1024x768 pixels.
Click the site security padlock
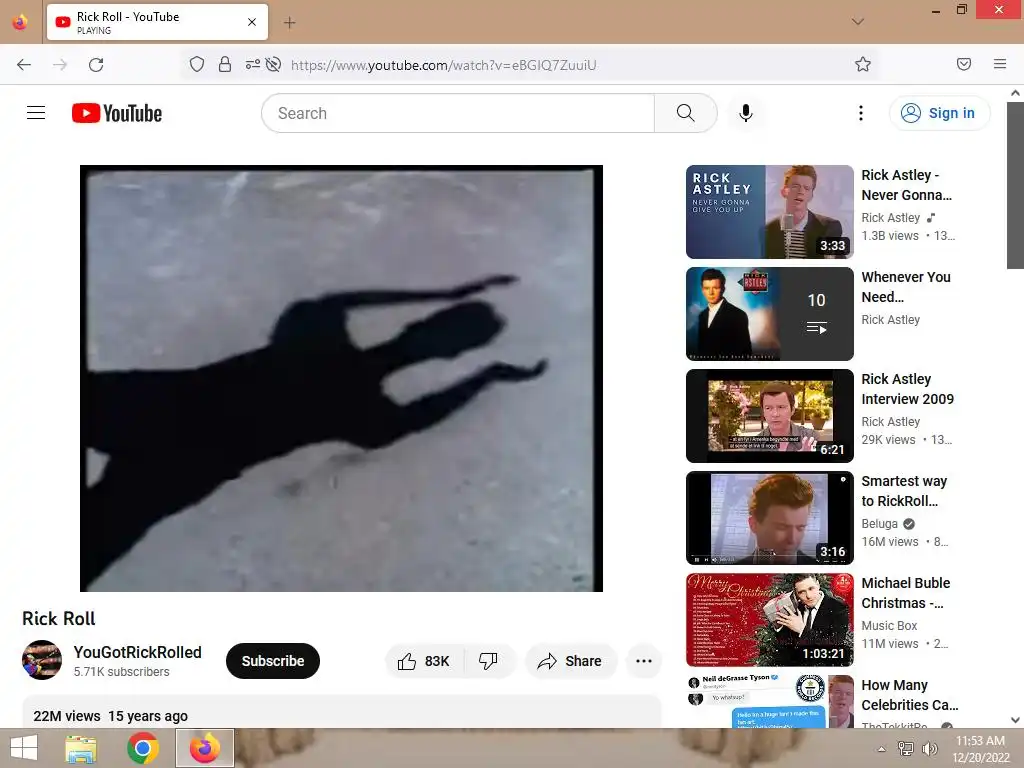pos(225,64)
